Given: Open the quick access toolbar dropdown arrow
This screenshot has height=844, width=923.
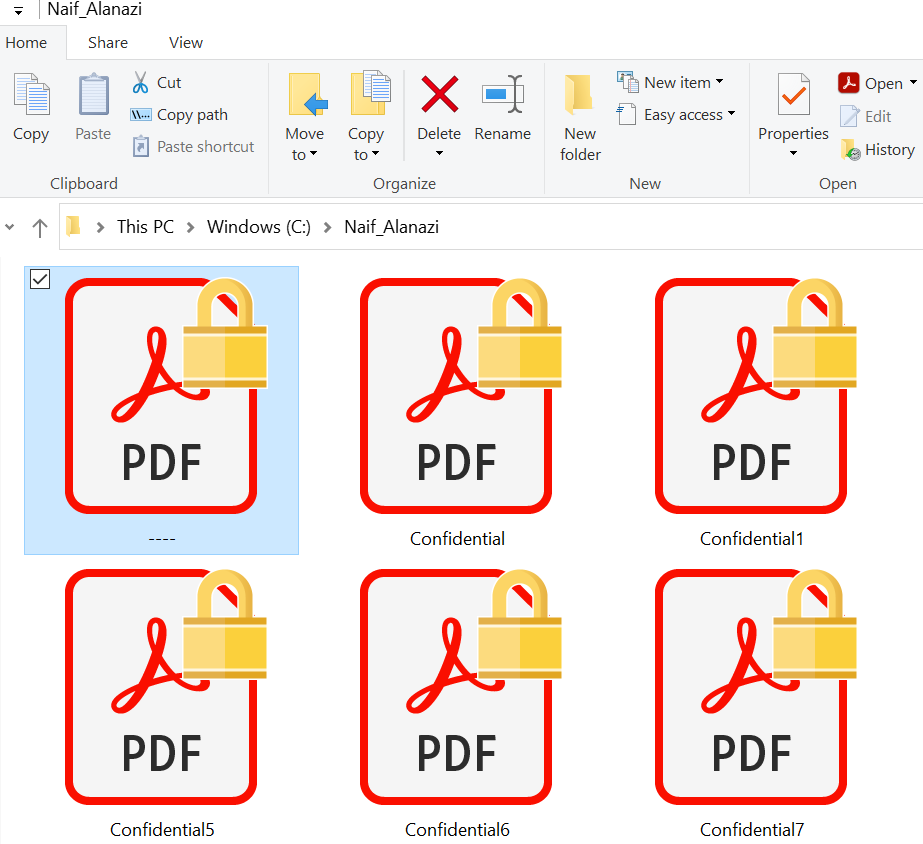Looking at the screenshot, I should point(18,11).
